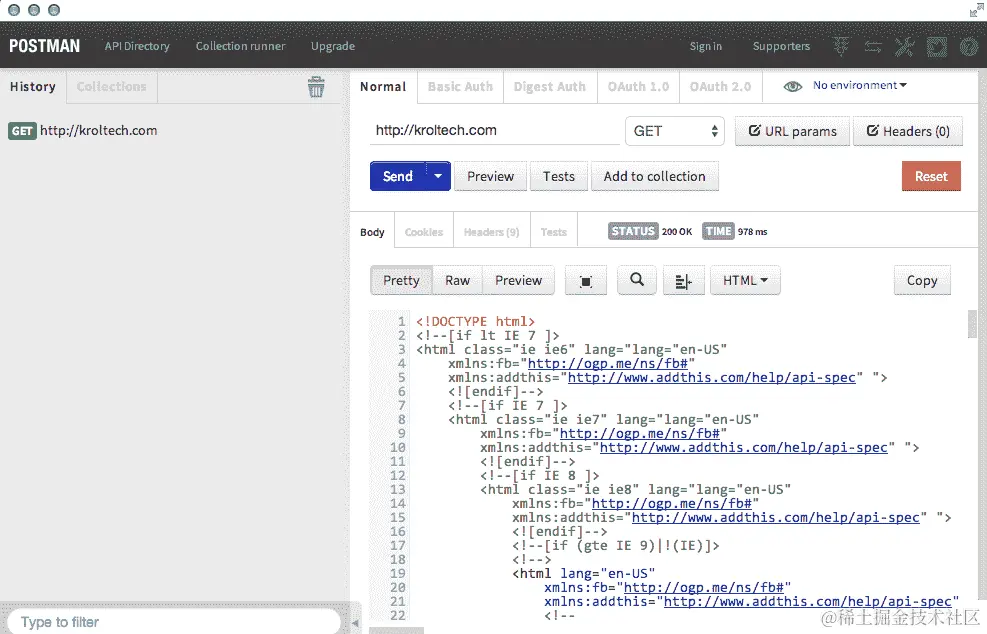The image size is (987, 634).
Task: Select history item http://kroltech.com
Action: click(98, 130)
